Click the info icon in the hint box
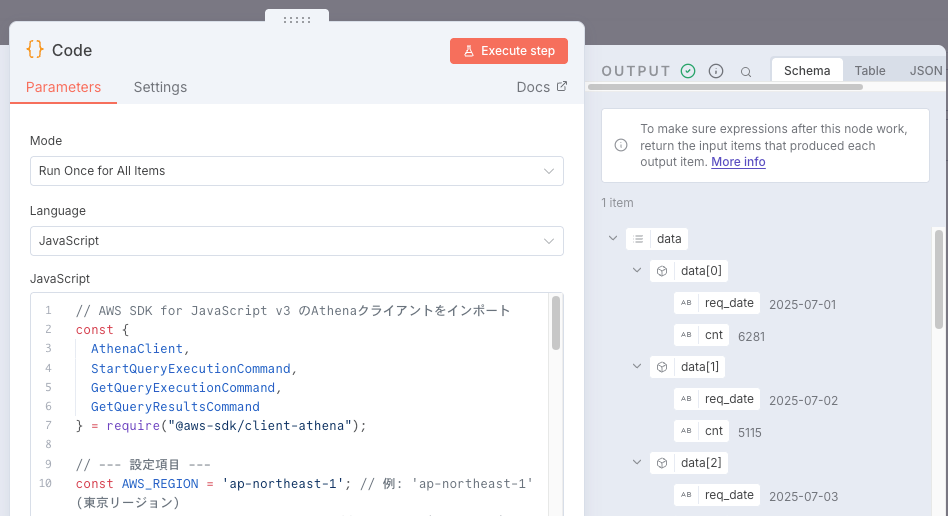This screenshot has width=948, height=516. (x=621, y=145)
